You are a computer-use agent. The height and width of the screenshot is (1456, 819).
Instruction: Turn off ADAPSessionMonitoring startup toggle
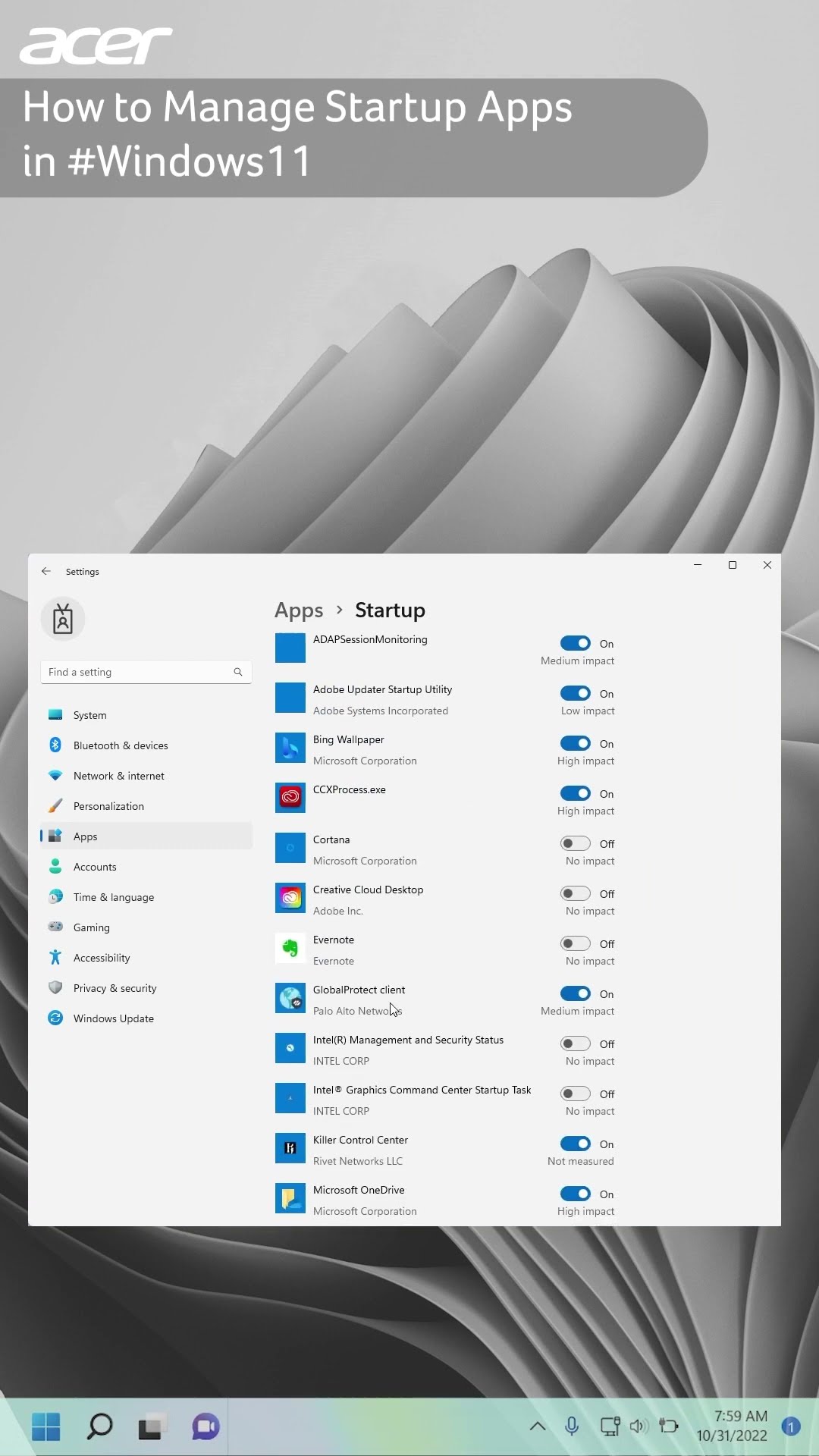tap(576, 643)
